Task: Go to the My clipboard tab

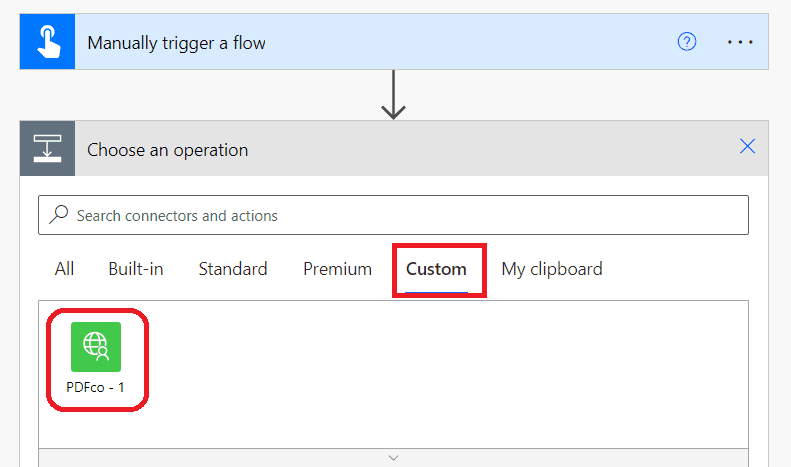Action: click(x=552, y=269)
